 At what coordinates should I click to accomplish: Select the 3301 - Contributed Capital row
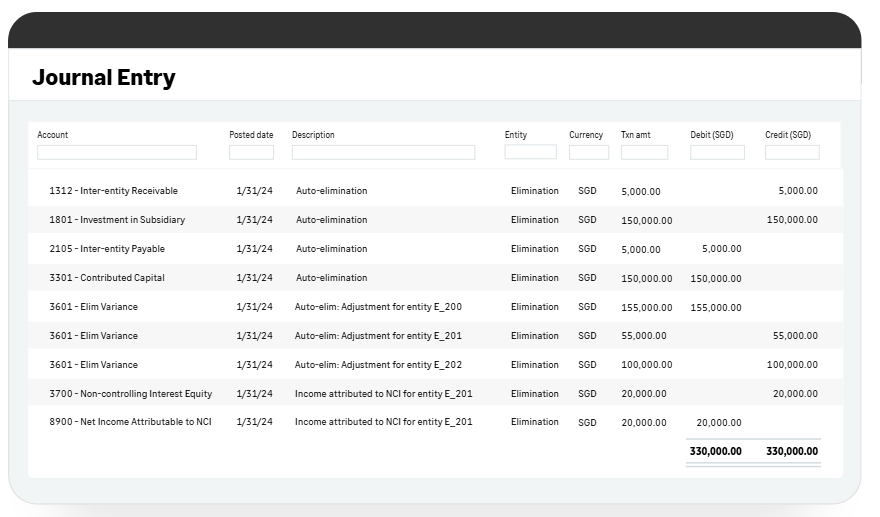coord(436,278)
